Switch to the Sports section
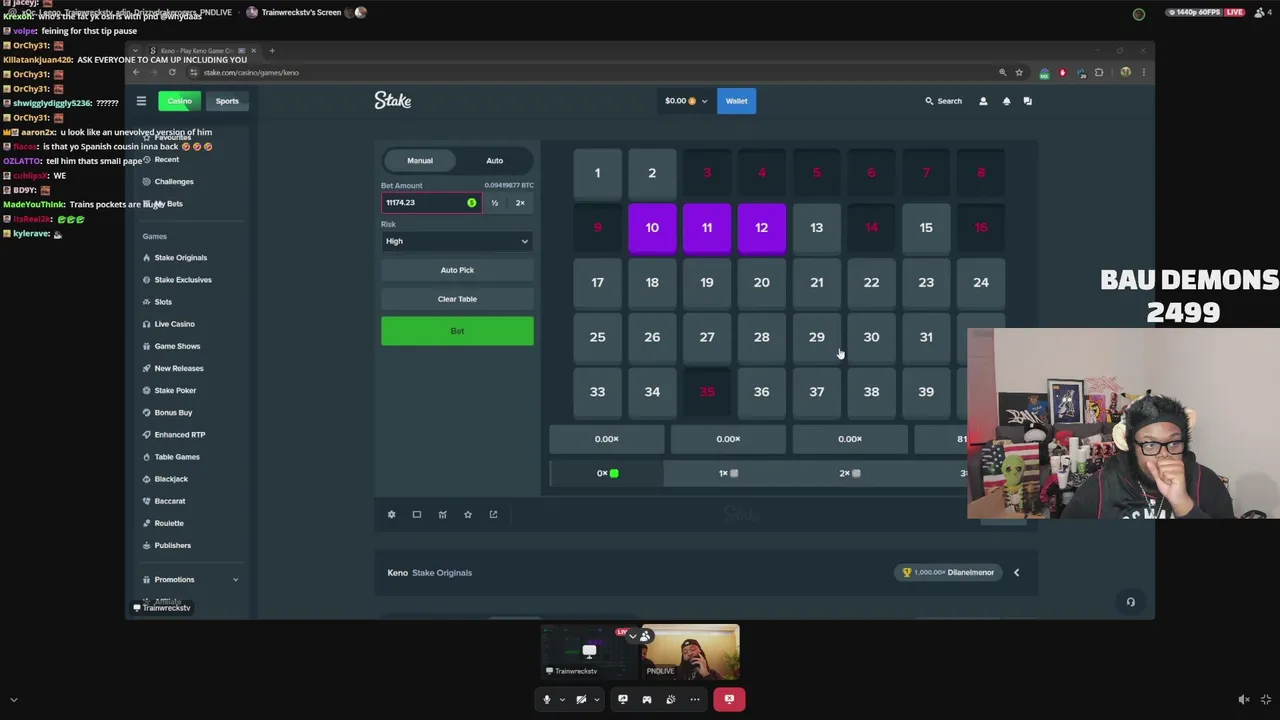Viewport: 1280px width, 720px height. tap(227, 101)
